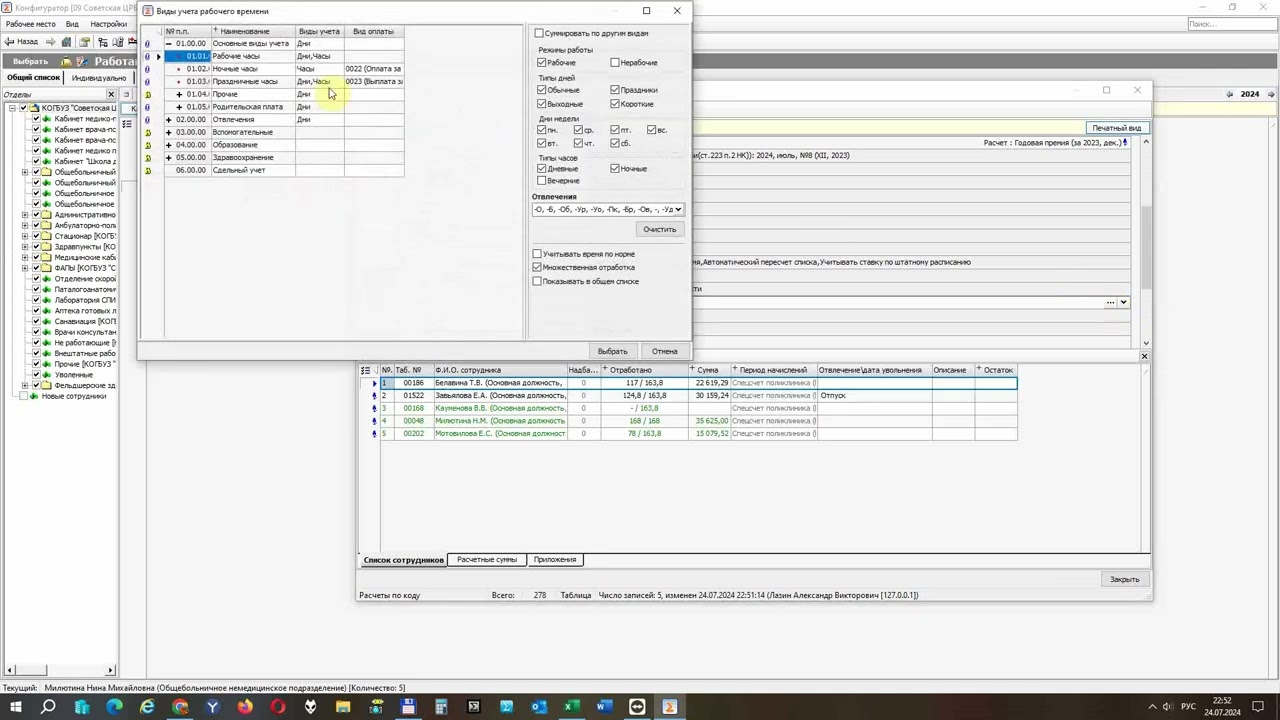Open Excel from the taskbar
1280x720 pixels.
pos(572,707)
